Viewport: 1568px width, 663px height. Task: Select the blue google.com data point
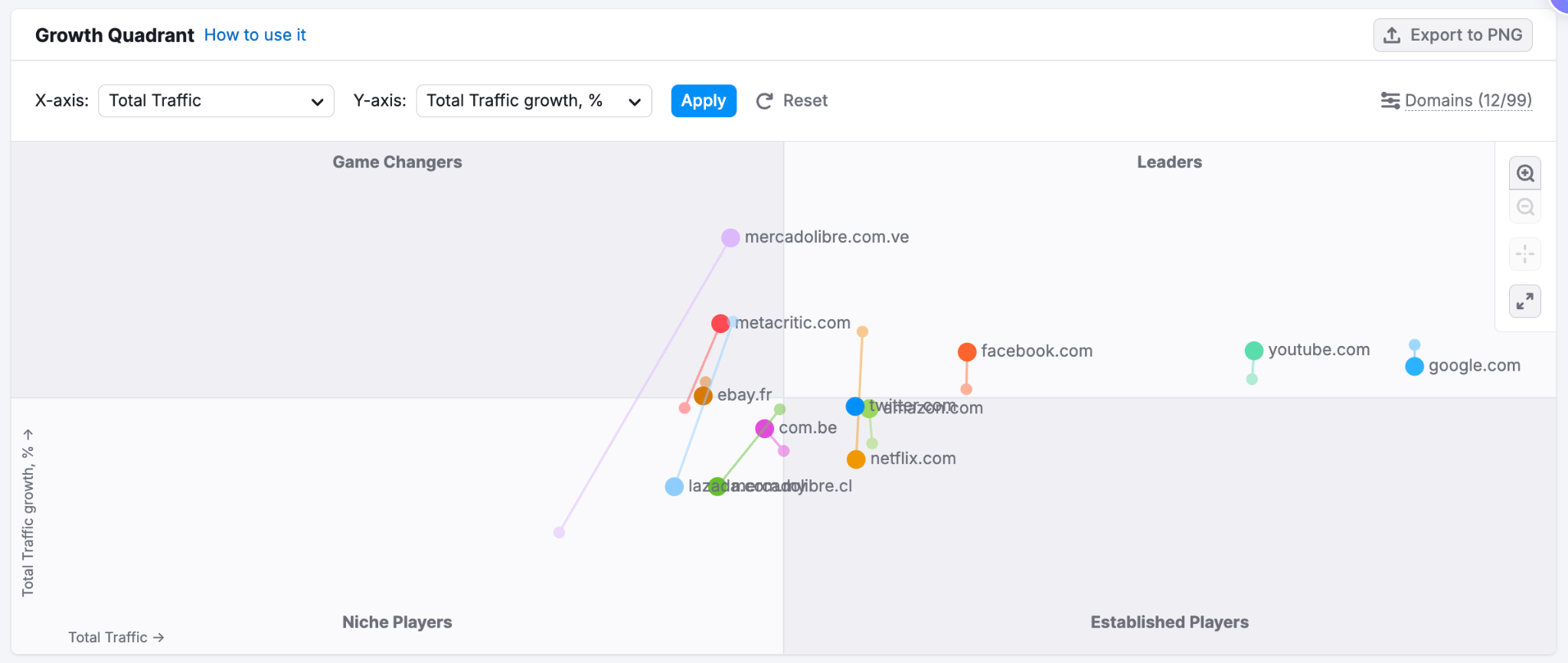[x=1415, y=367]
